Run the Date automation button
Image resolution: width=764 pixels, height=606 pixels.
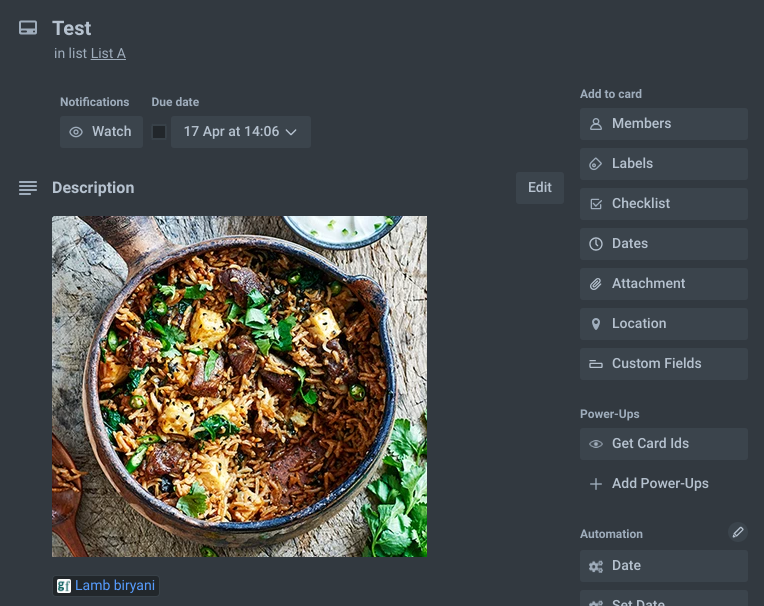coord(664,566)
